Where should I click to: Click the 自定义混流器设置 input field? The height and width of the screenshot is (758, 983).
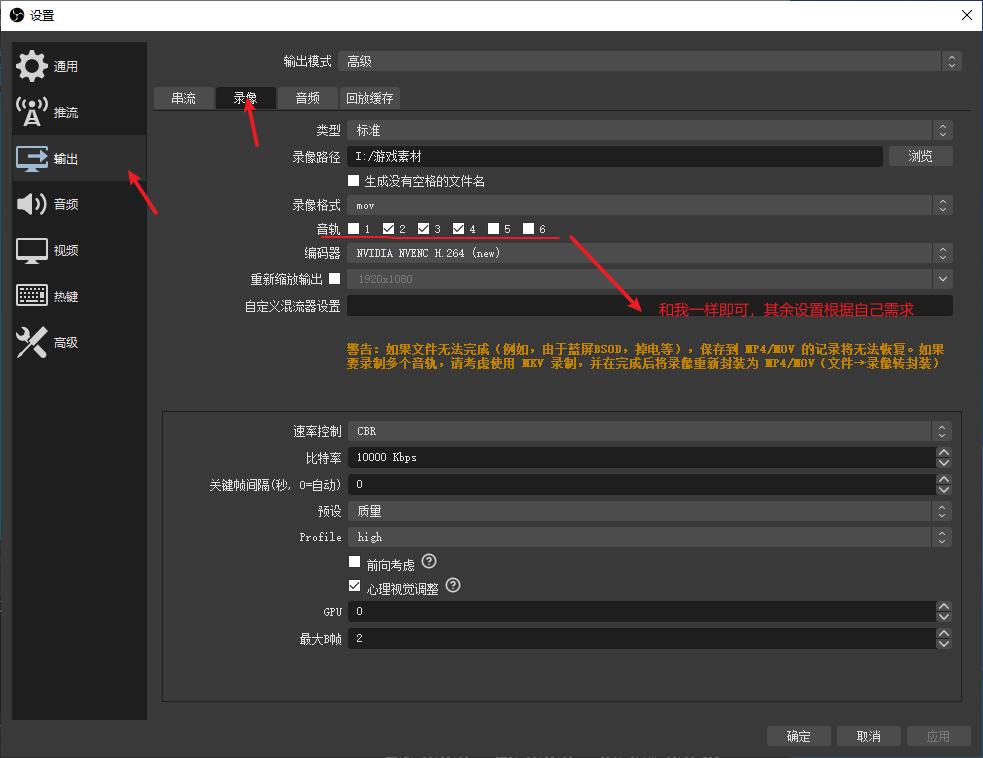coord(649,305)
